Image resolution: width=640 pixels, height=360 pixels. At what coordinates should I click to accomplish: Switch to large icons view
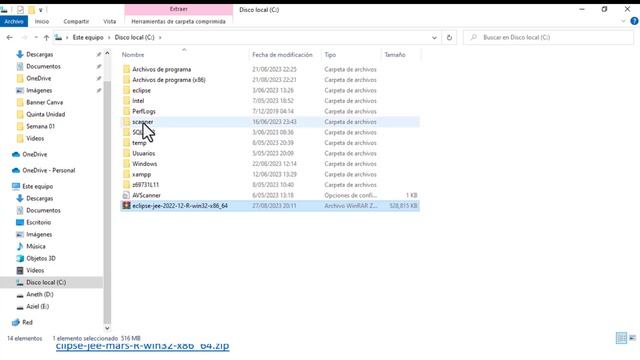click(x=632, y=338)
